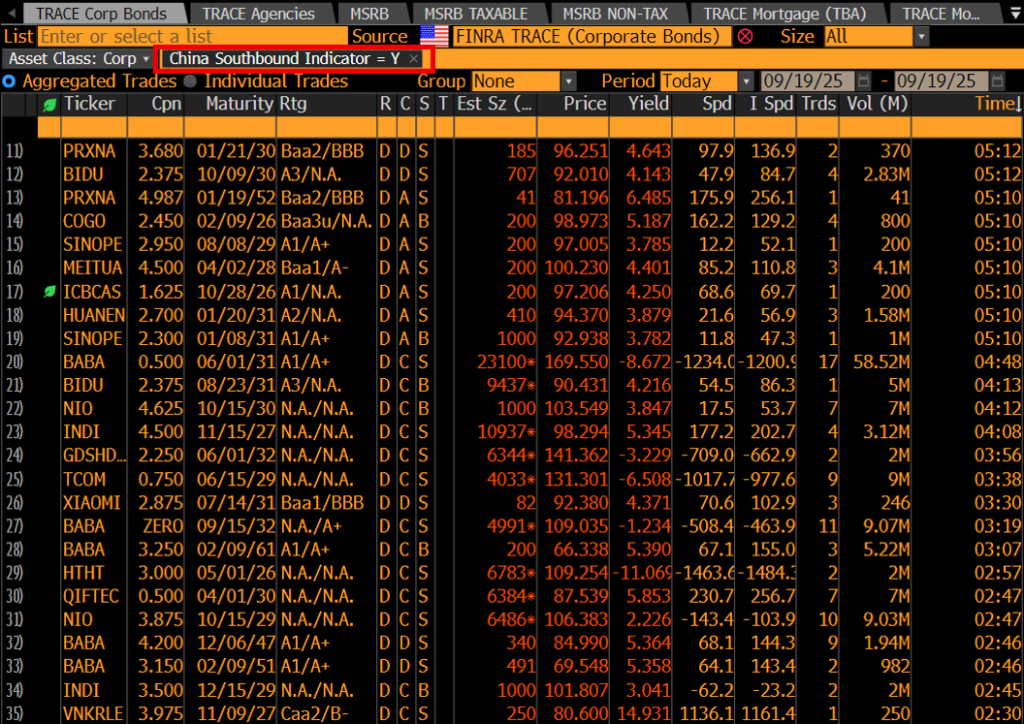The width and height of the screenshot is (1024, 724).
Task: Open the MSRB TAXABLE tab
Action: click(476, 13)
